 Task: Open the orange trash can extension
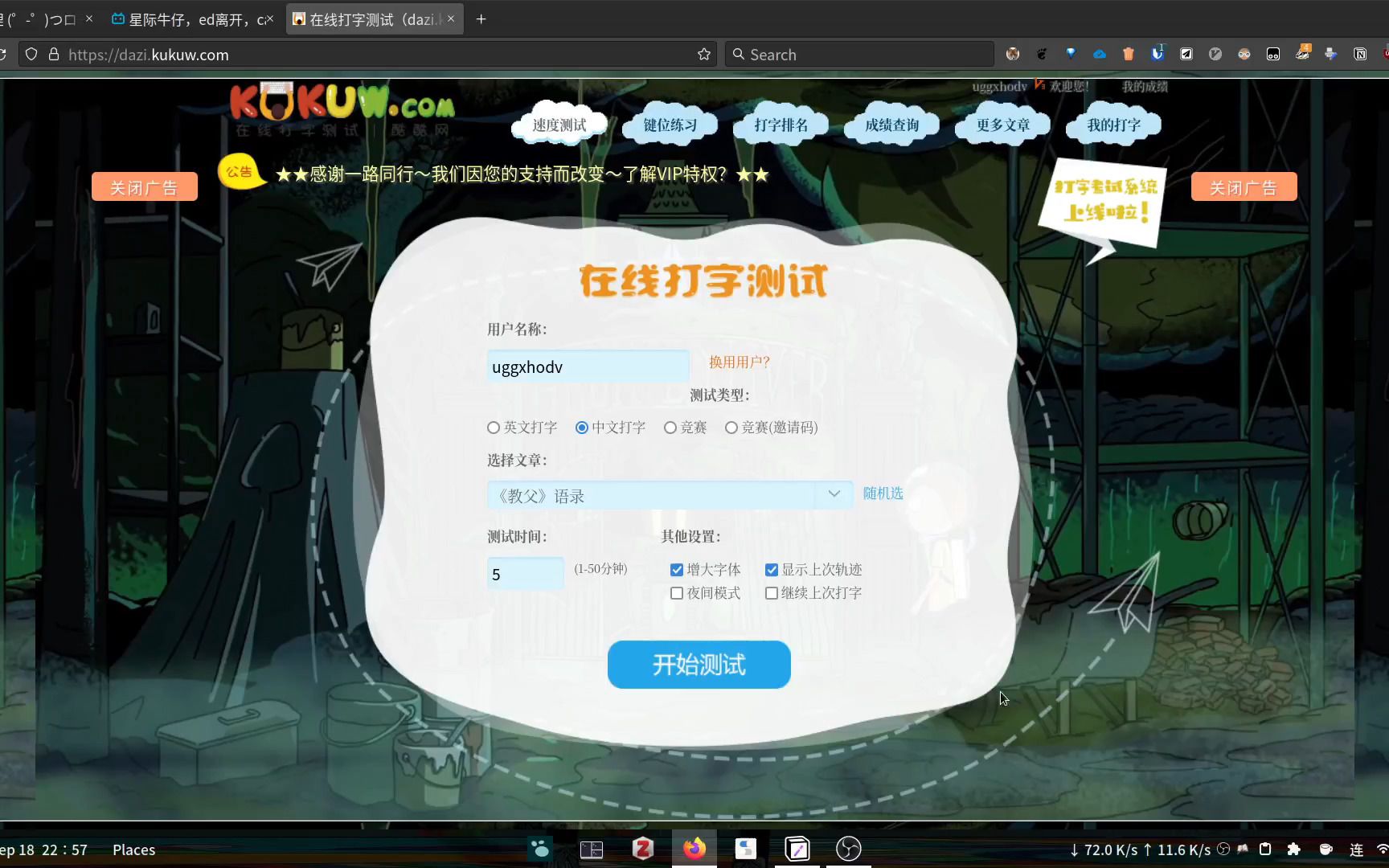coord(1129,54)
